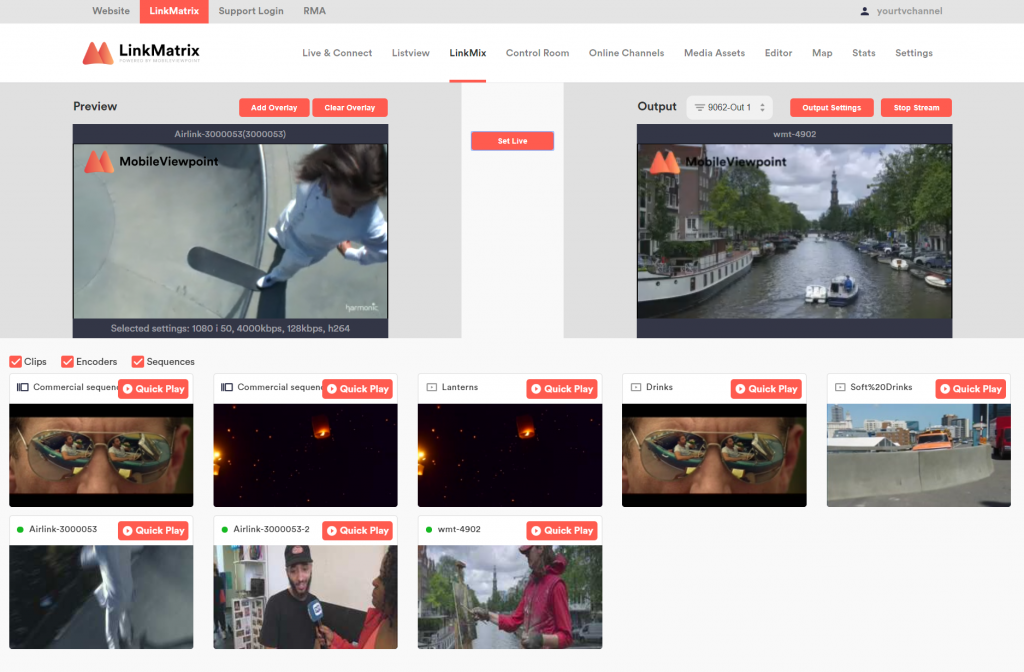Click the green status dot for Airlink-3000053-2
1024x672 pixels.
pos(225,529)
